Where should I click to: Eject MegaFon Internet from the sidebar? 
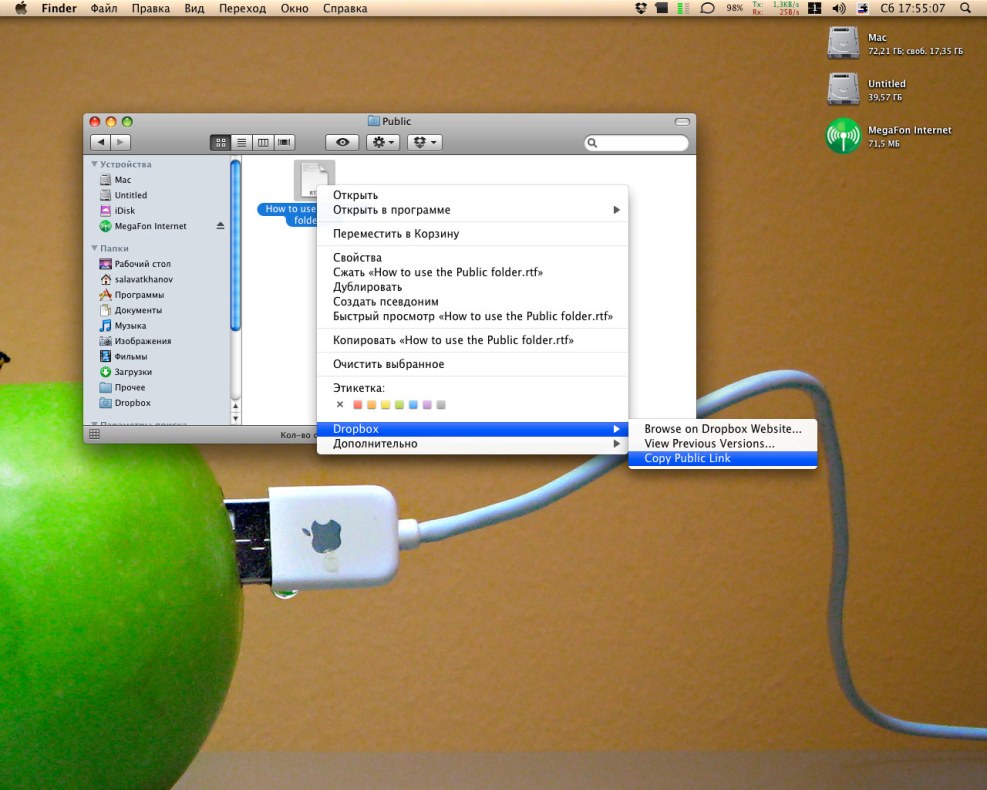pos(221,226)
